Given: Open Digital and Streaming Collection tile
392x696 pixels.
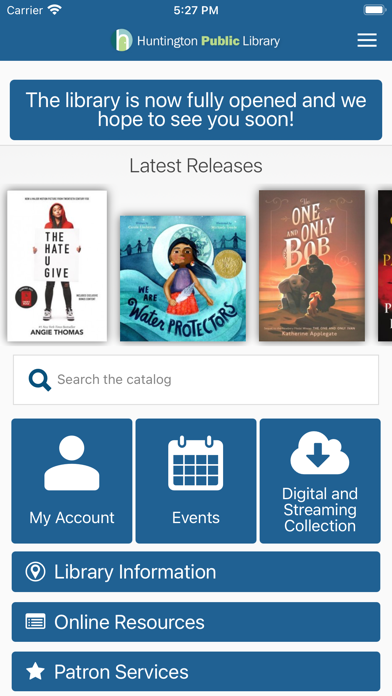Looking at the screenshot, I should click(320, 481).
